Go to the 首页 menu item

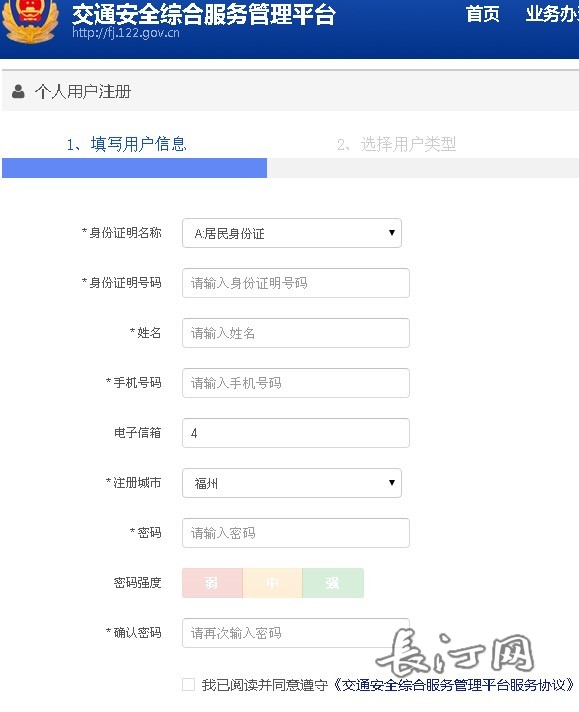tap(482, 14)
